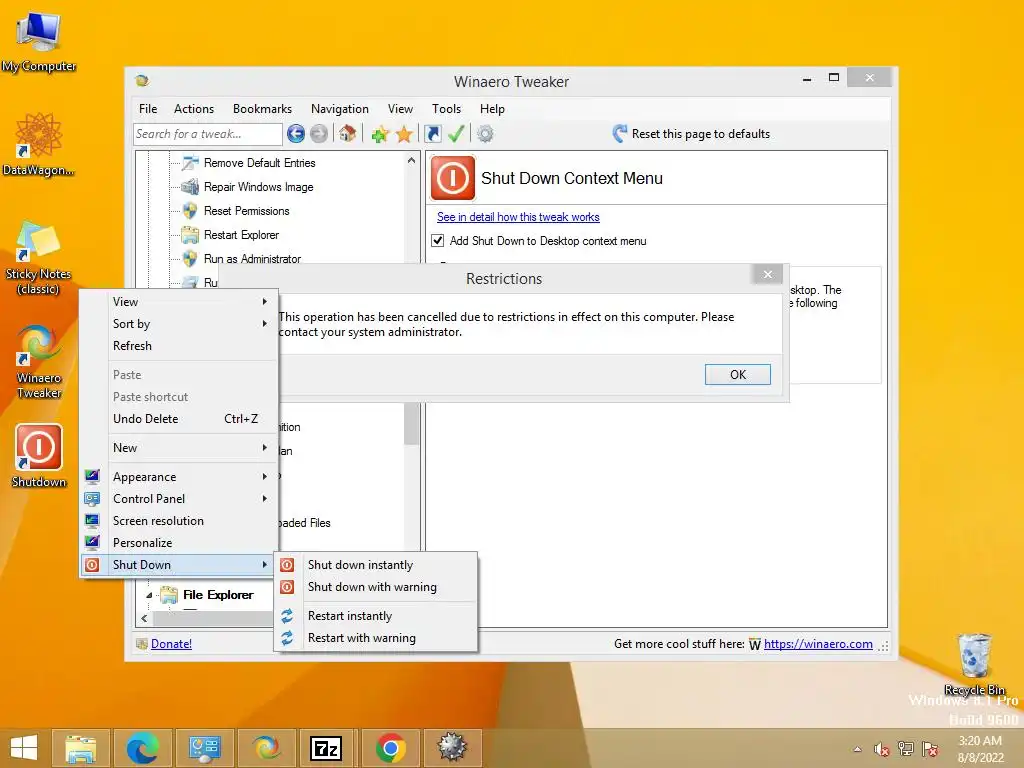This screenshot has width=1024, height=768.
Task: Select the DataWagon desktop shortcut
Action: click(39, 144)
